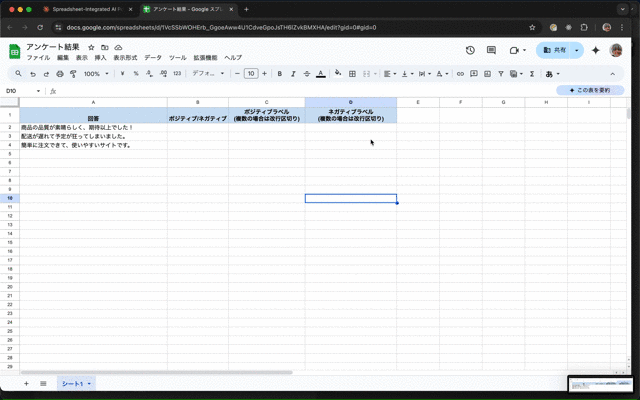Insert a chart
This screenshot has width=640, height=400.
pyautogui.click(x=487, y=74)
